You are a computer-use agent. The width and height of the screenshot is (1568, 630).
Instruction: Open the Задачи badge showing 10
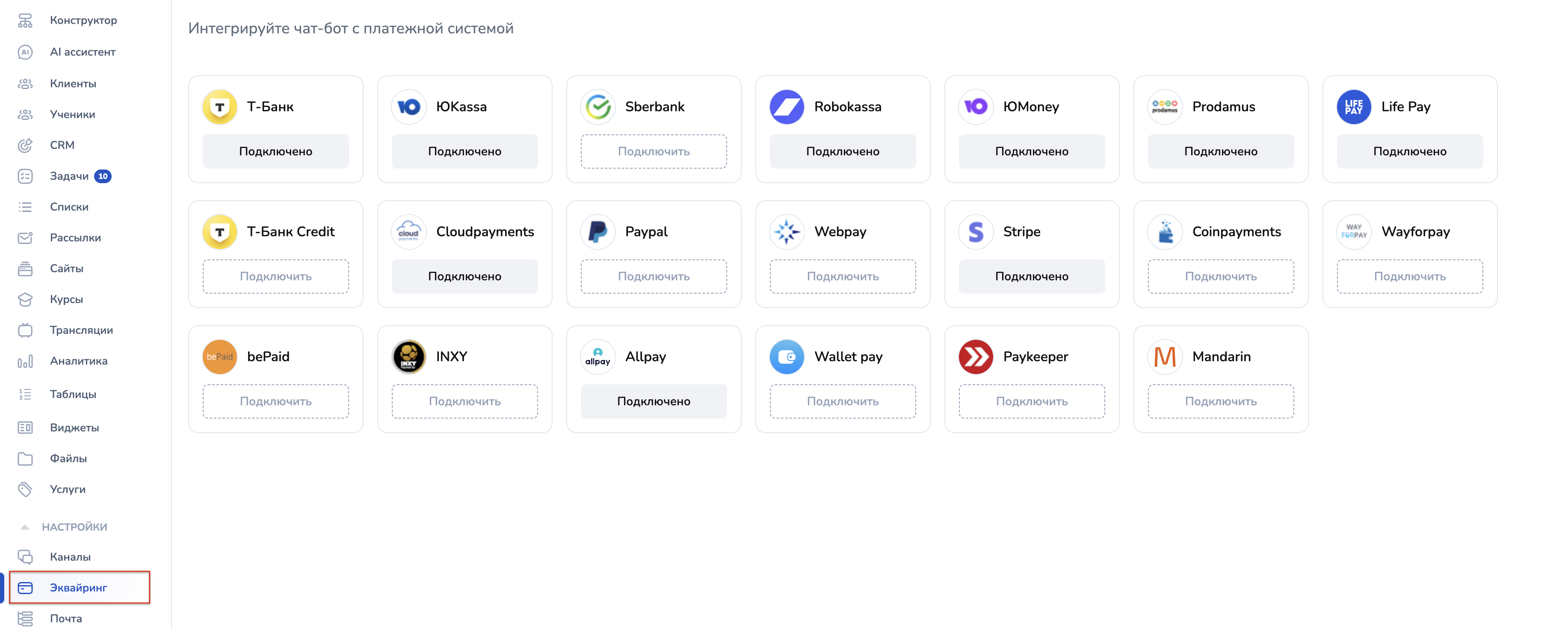coord(103,177)
